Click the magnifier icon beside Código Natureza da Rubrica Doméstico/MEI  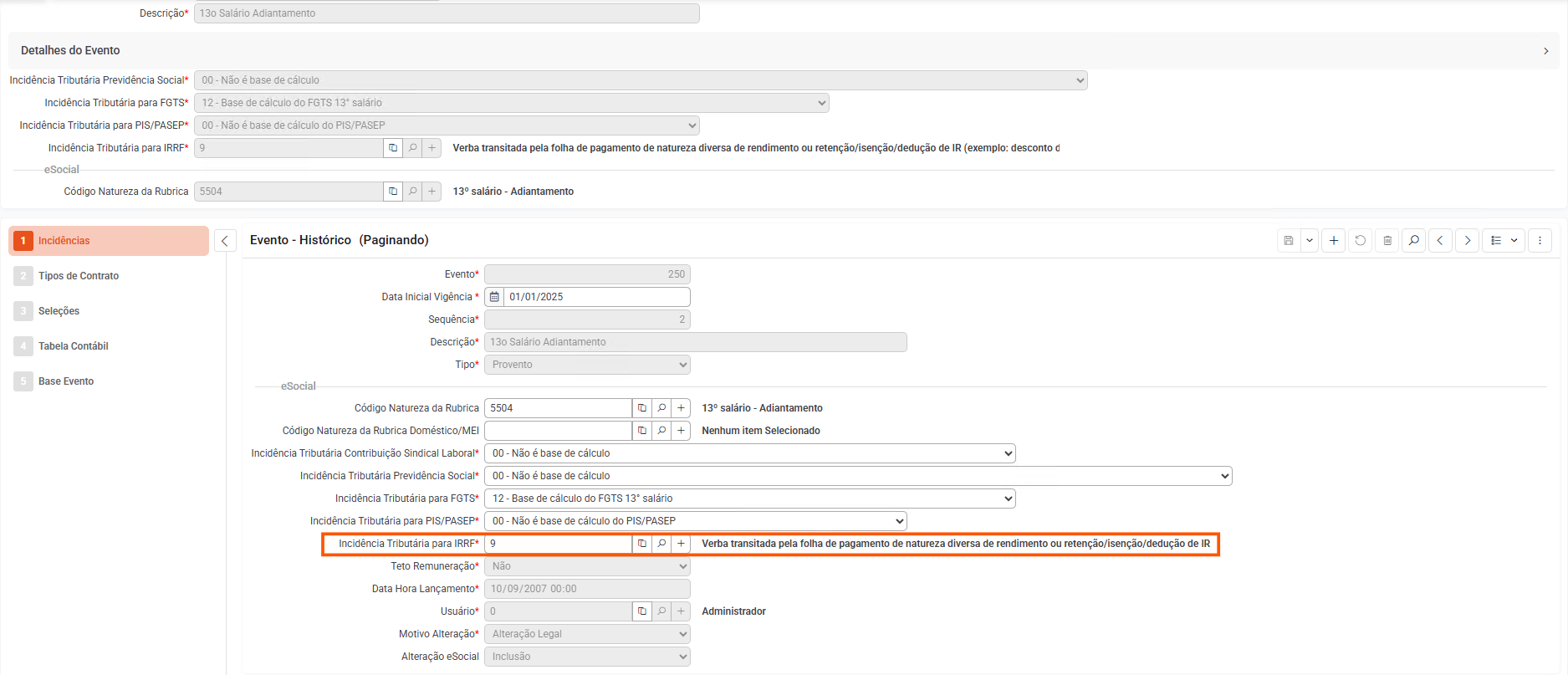click(661, 431)
